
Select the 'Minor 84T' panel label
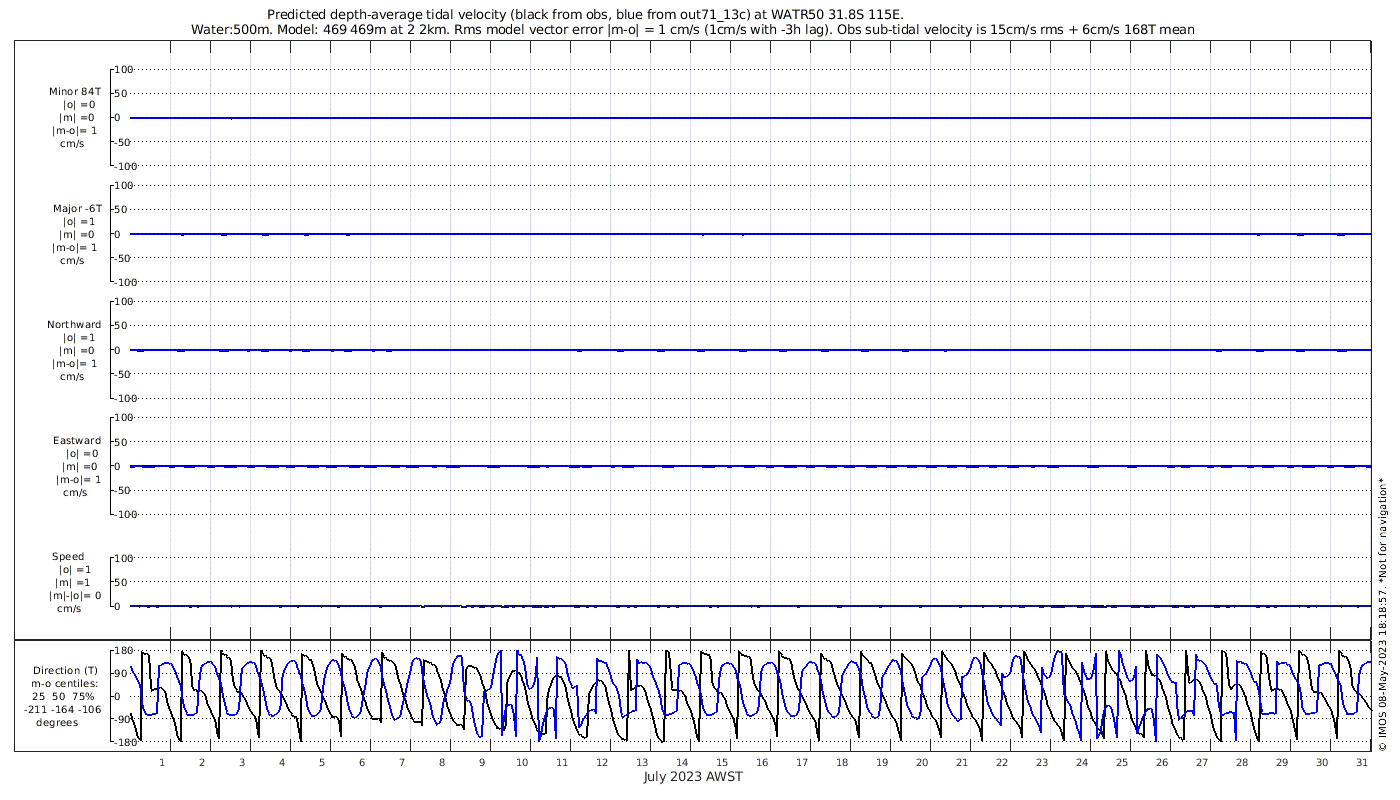pos(75,92)
